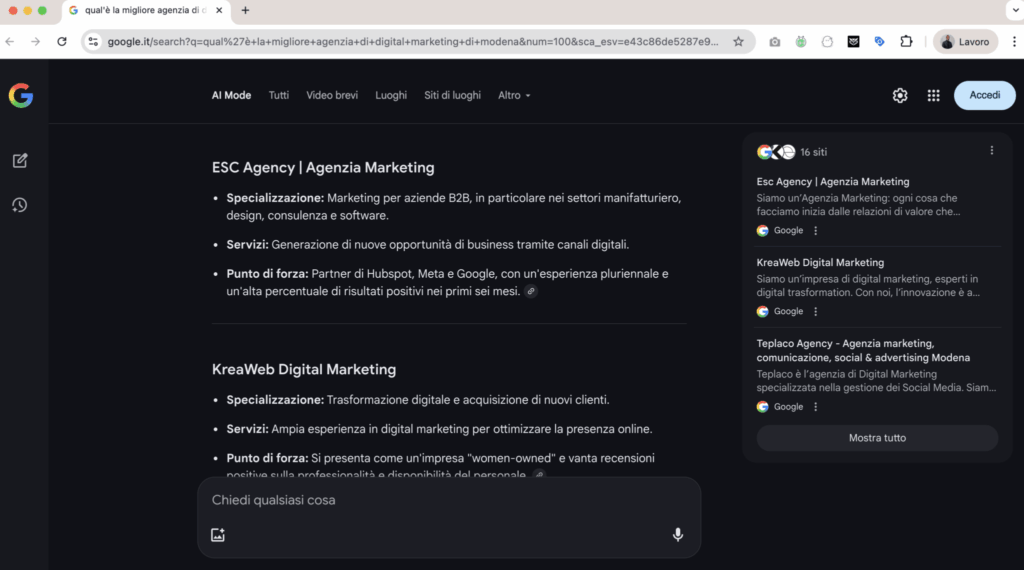Open Video brevi tab
Image resolution: width=1024 pixels, height=570 pixels.
pos(332,95)
